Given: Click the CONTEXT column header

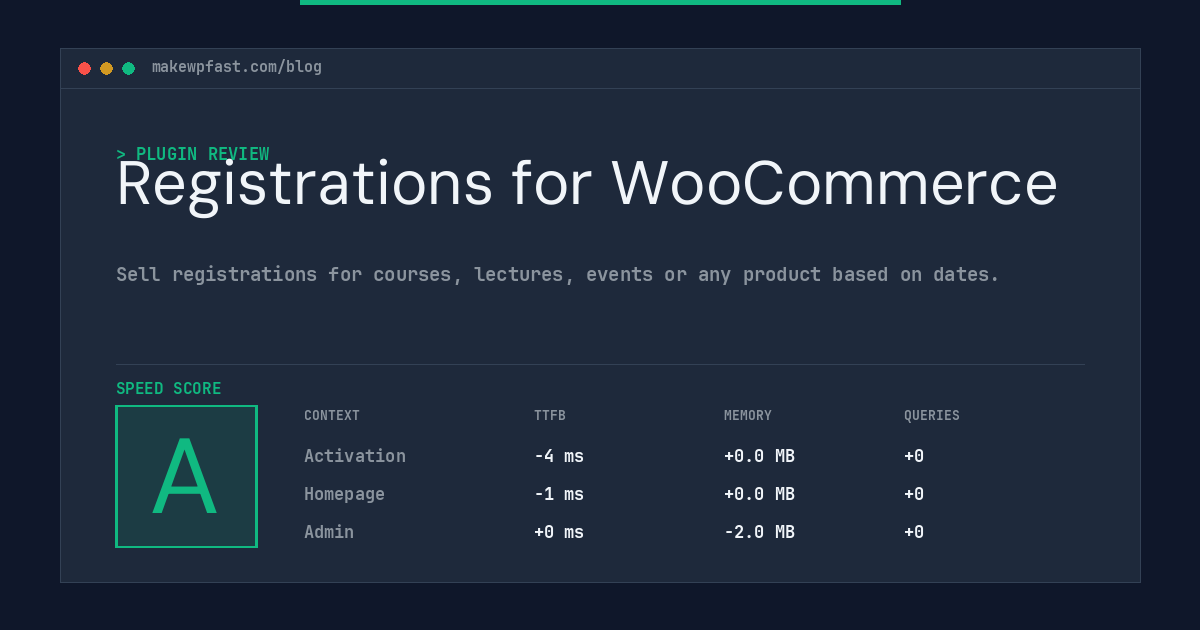Looking at the screenshot, I should click(332, 416).
